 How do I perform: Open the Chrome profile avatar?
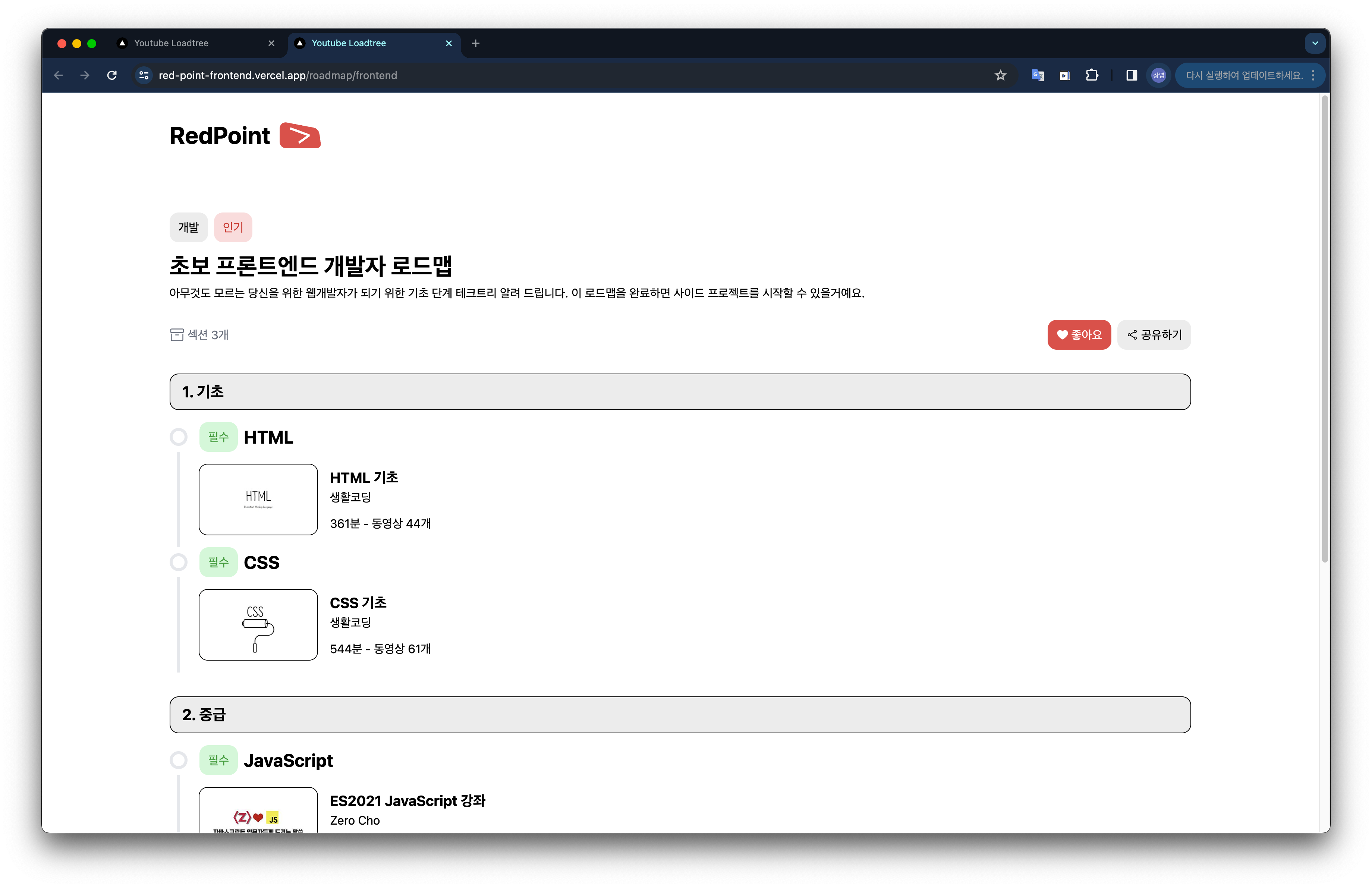click(x=1158, y=75)
